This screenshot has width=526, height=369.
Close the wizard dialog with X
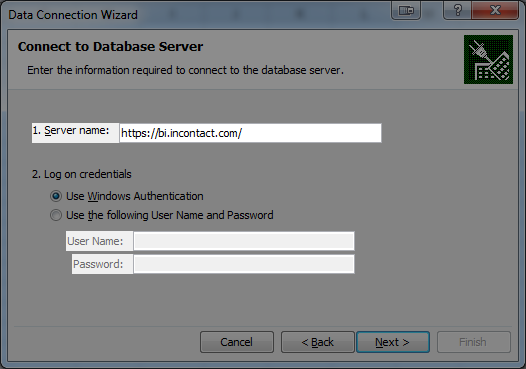pos(495,10)
